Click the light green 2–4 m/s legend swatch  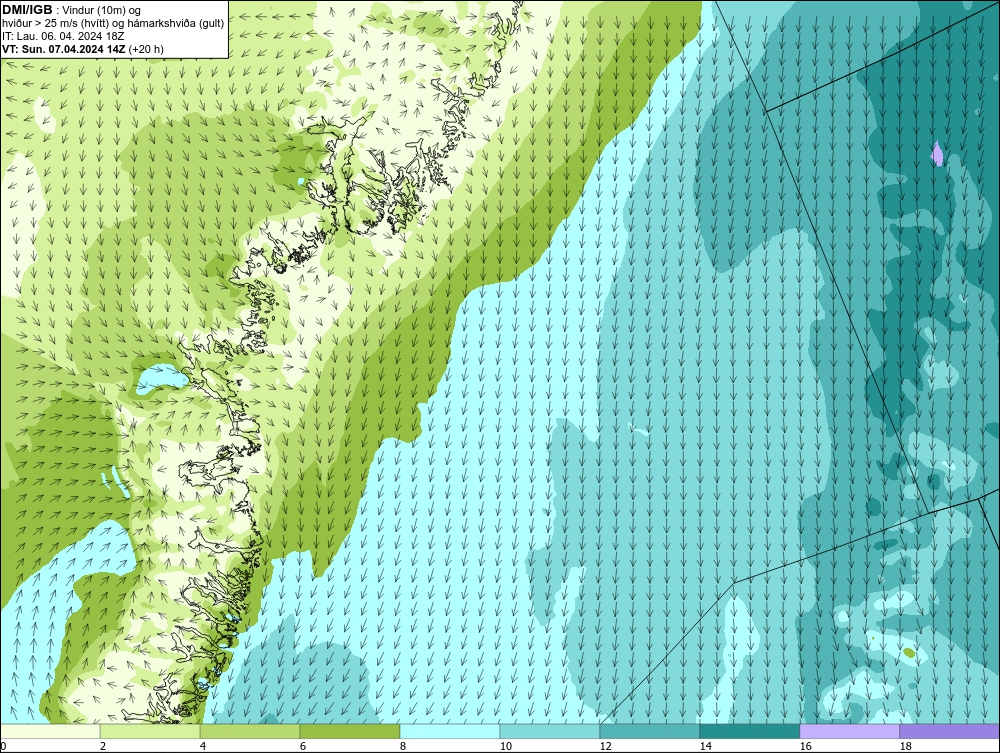[x=150, y=731]
